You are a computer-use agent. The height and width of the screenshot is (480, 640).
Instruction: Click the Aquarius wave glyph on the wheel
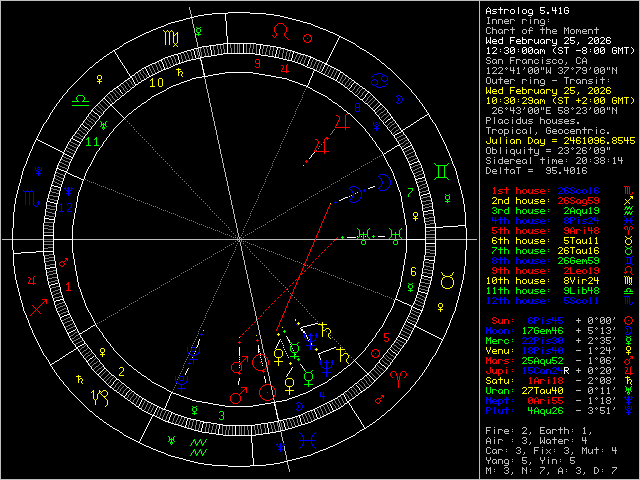click(x=199, y=441)
